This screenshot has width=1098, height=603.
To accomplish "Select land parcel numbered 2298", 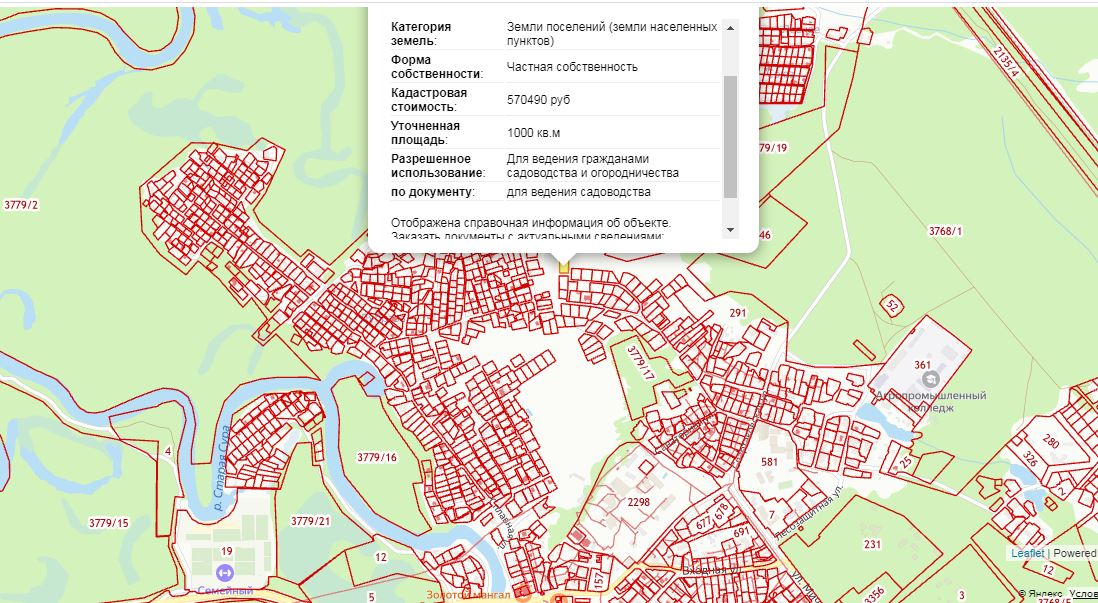I will click(x=639, y=502).
